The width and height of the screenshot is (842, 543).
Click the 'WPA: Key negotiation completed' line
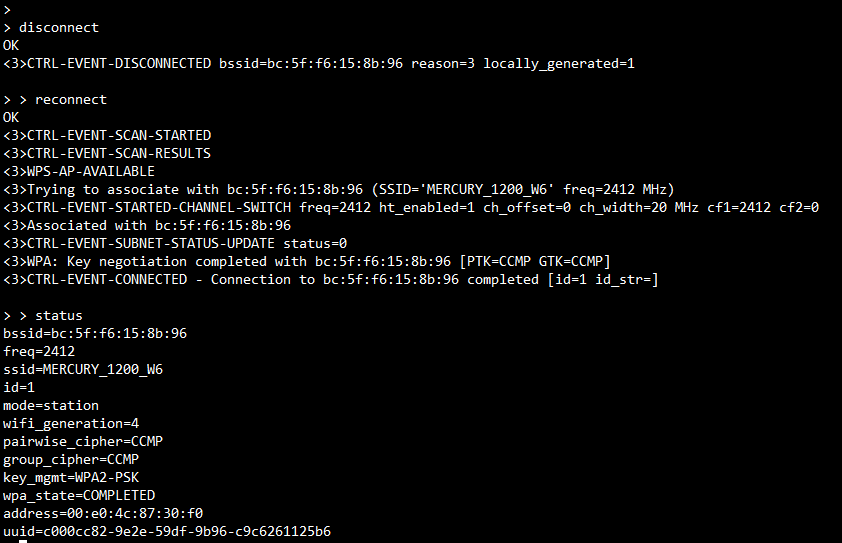[306, 261]
